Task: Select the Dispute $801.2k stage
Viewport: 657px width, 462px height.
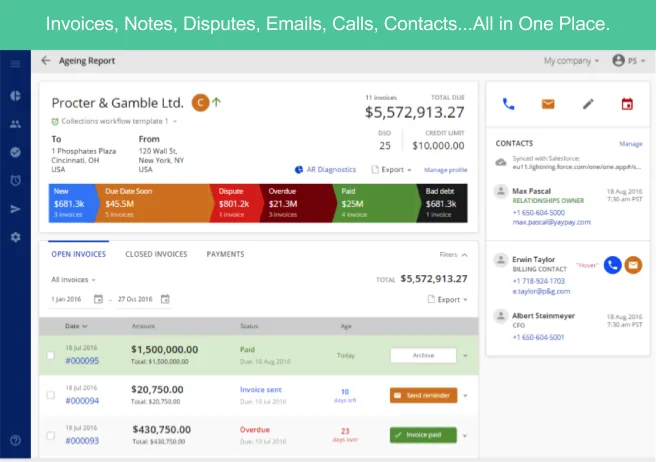Action: [x=235, y=203]
